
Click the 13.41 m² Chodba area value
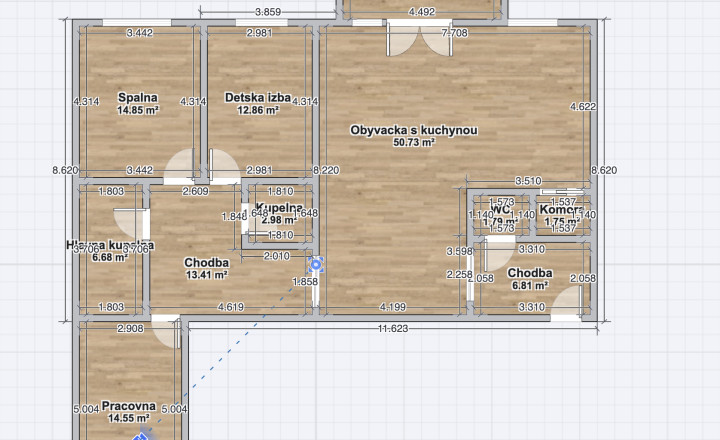point(207,275)
